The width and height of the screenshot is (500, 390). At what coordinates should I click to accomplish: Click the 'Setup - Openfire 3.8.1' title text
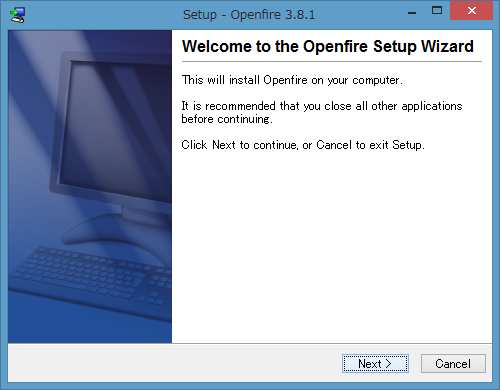tap(249, 15)
